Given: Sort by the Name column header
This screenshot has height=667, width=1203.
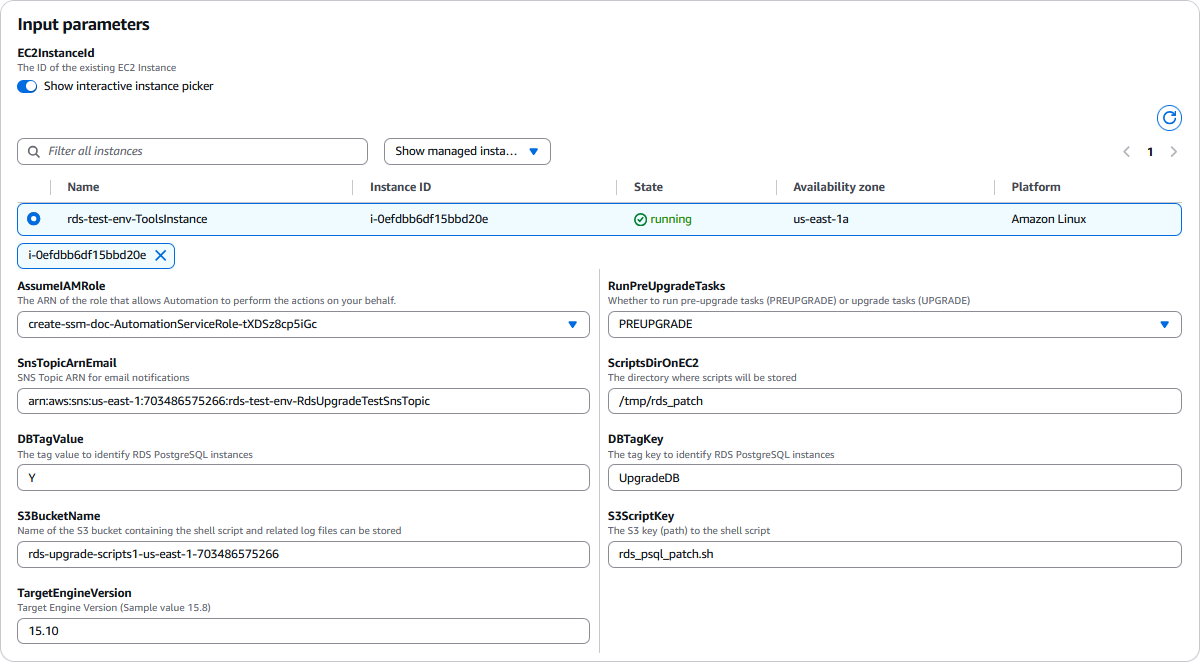Looking at the screenshot, I should coord(83,187).
